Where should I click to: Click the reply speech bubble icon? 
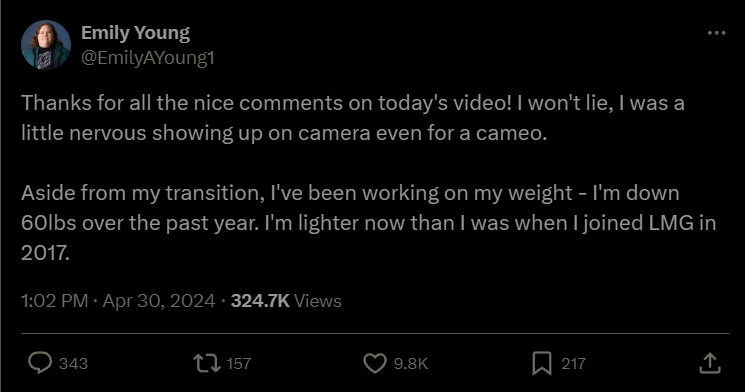(40, 363)
